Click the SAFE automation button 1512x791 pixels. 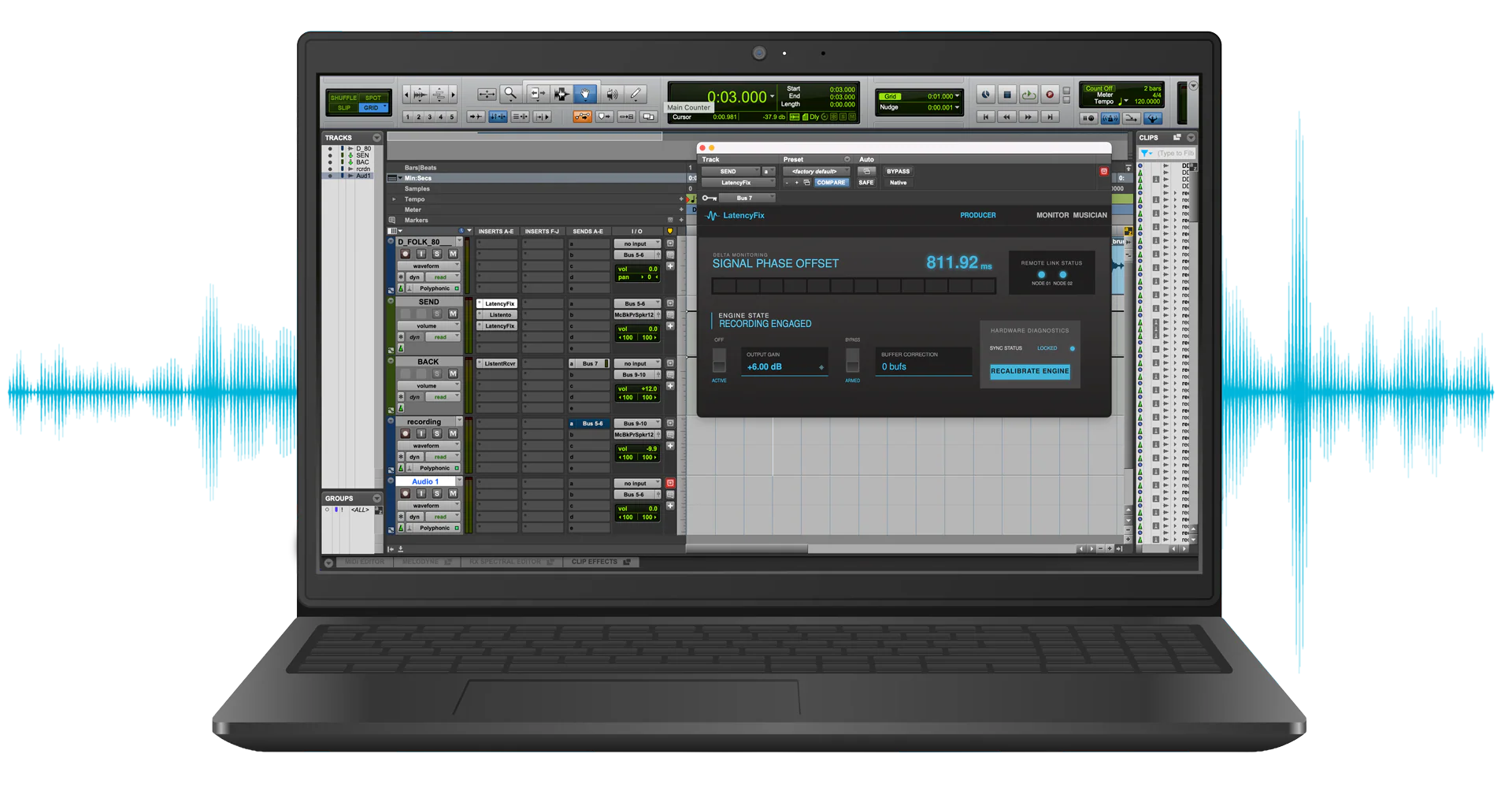[866, 183]
